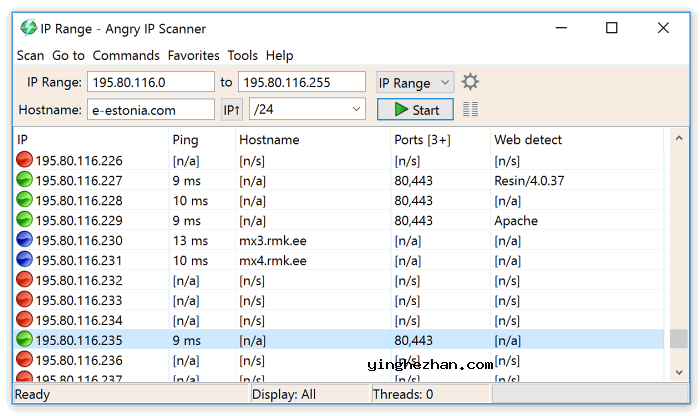This screenshot has height=416, width=700.
Task: Click the Hostname field e-estonia.com
Action: pos(151,110)
